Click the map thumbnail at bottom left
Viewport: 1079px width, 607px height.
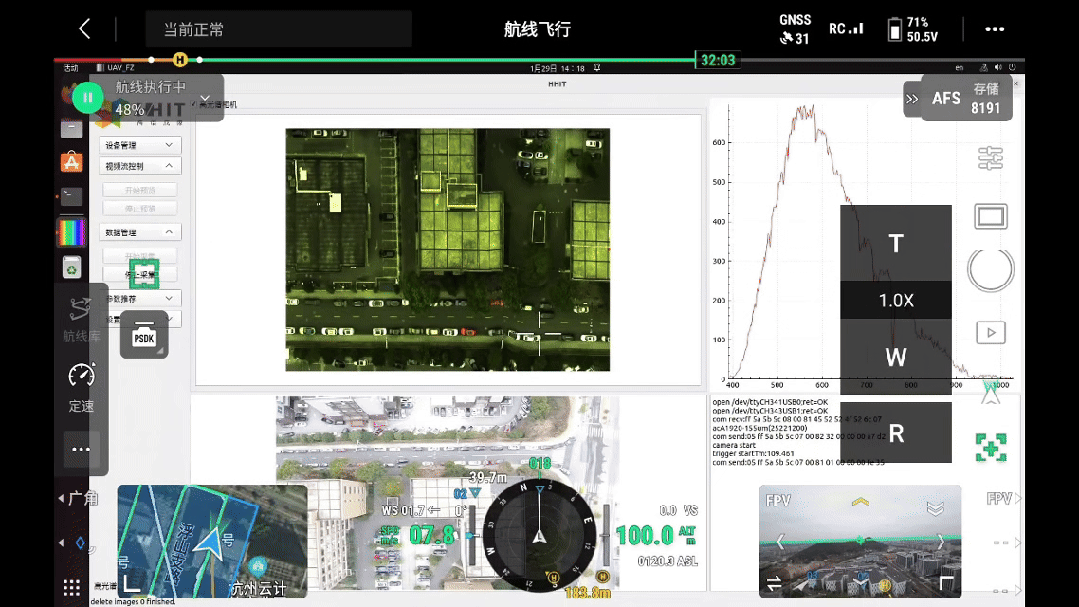210,540
